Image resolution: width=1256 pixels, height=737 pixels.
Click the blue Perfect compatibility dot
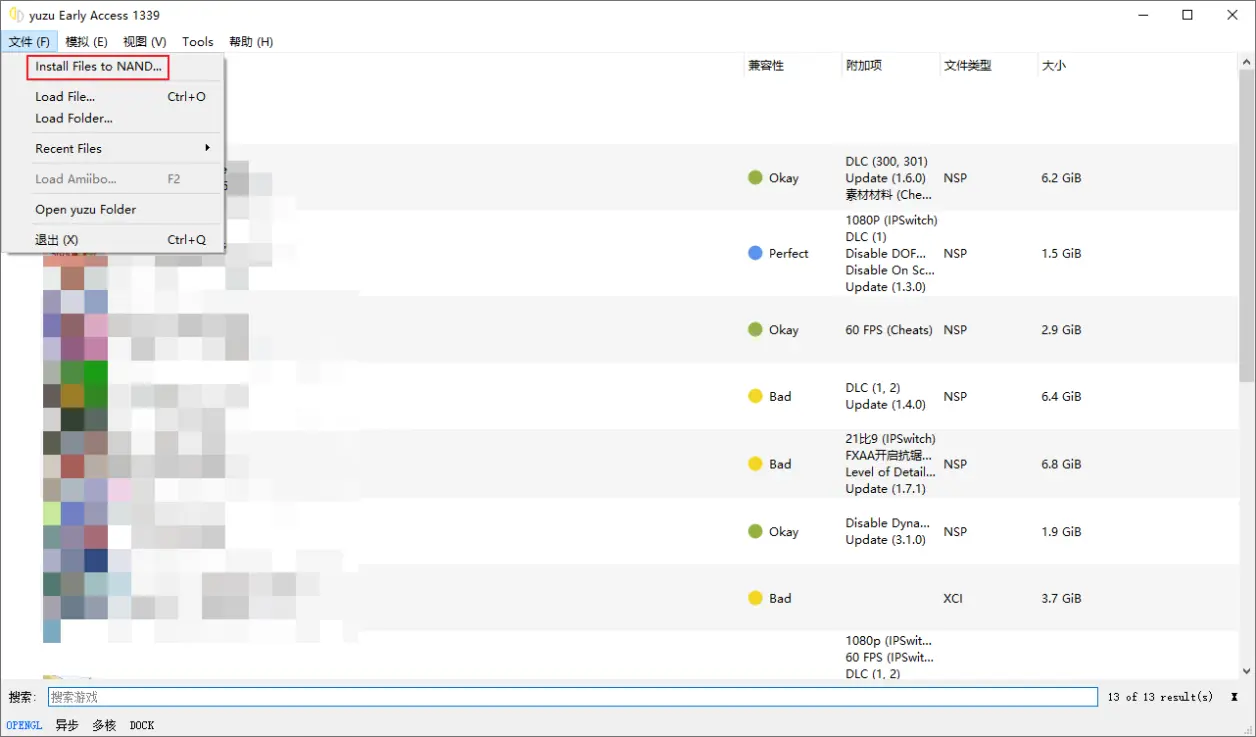(755, 253)
